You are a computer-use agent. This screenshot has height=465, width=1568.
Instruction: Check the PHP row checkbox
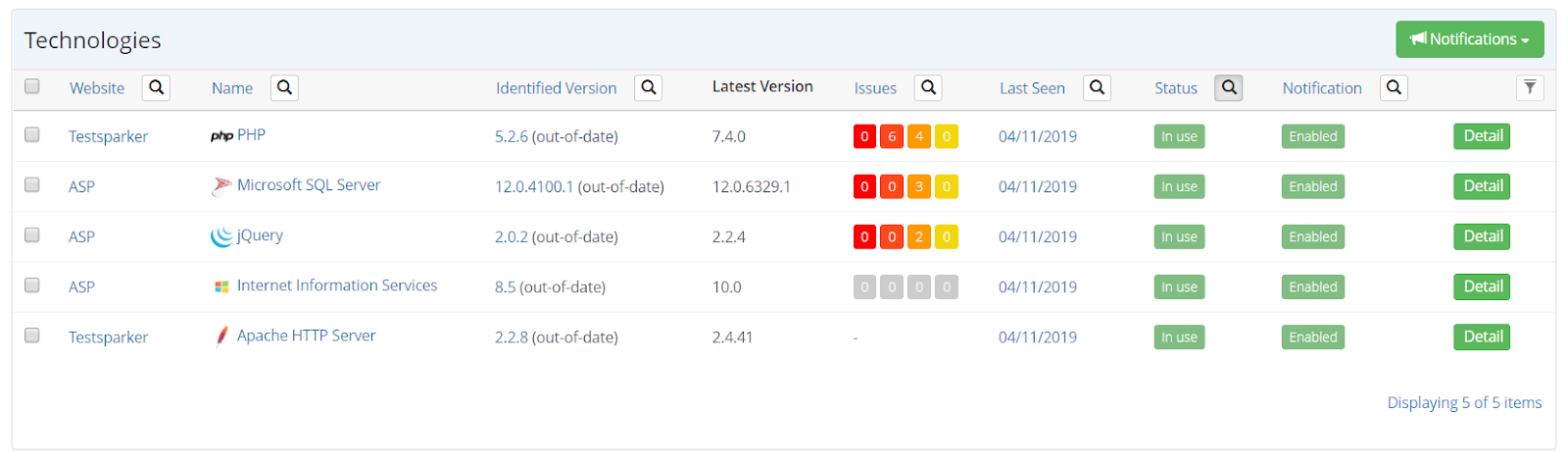[x=32, y=134]
